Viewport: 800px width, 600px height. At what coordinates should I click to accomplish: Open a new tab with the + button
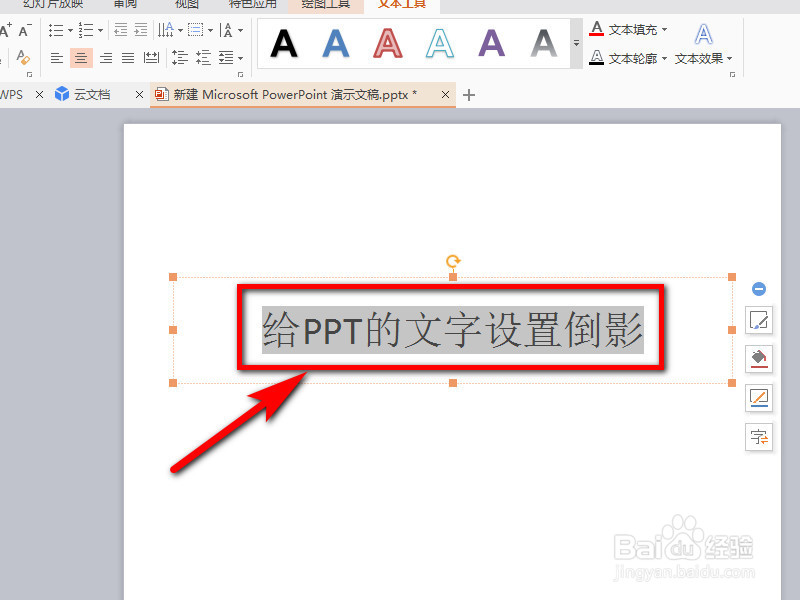pyautogui.click(x=470, y=94)
